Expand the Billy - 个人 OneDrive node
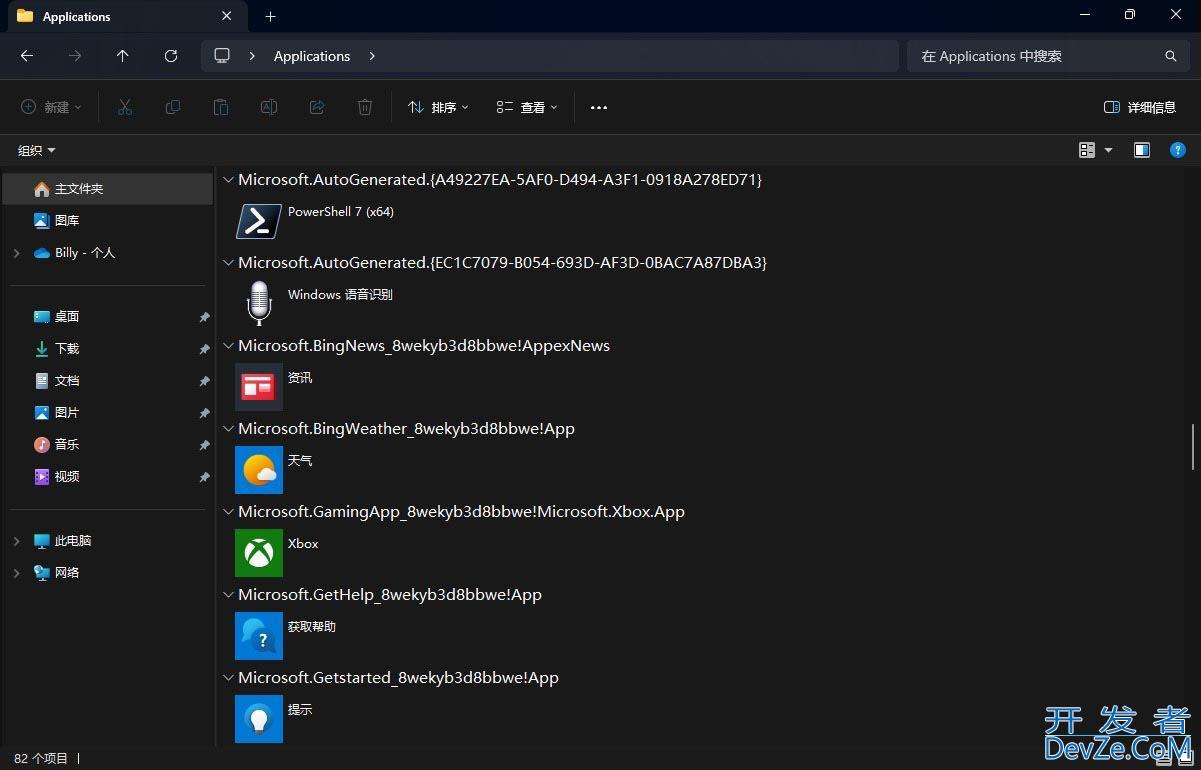The height and width of the screenshot is (770, 1201). [16, 253]
